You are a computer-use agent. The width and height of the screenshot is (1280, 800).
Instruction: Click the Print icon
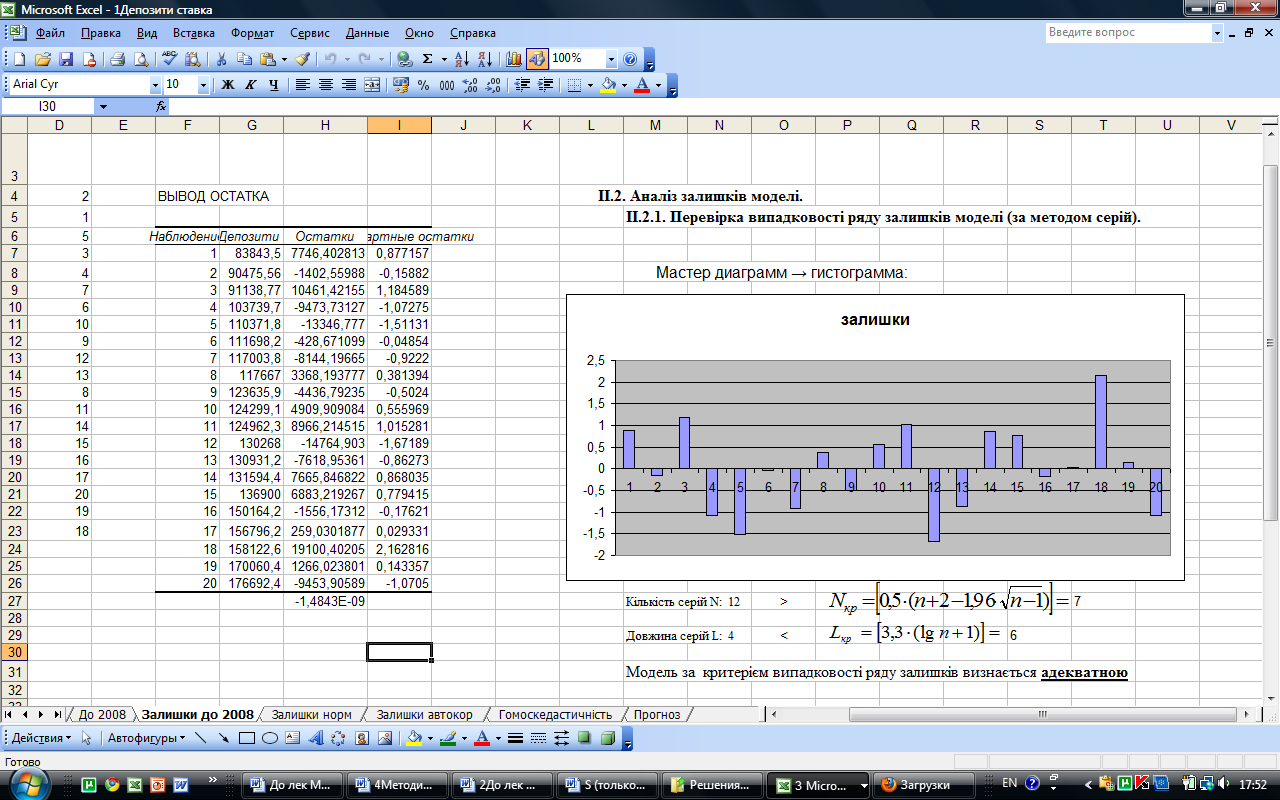coord(117,59)
